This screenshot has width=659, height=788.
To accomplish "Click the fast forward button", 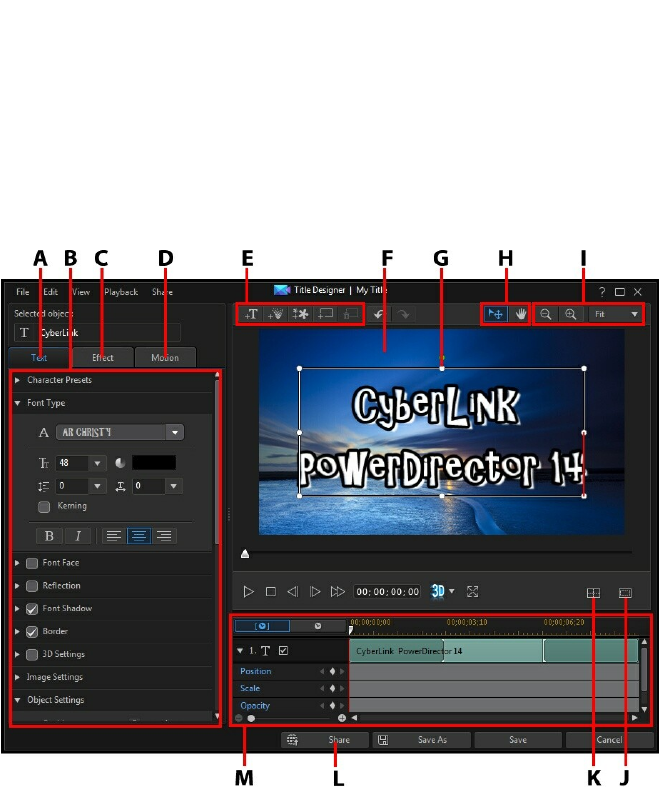I will coord(337,592).
